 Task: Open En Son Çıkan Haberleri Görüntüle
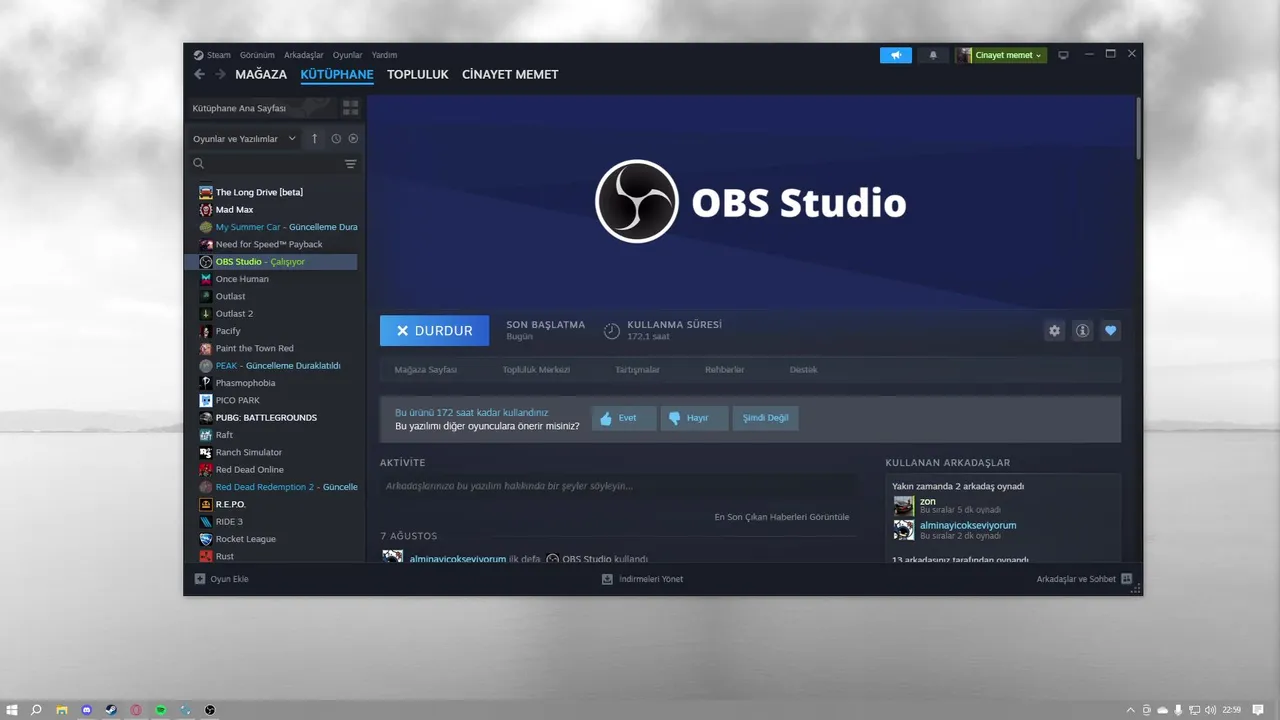click(782, 517)
